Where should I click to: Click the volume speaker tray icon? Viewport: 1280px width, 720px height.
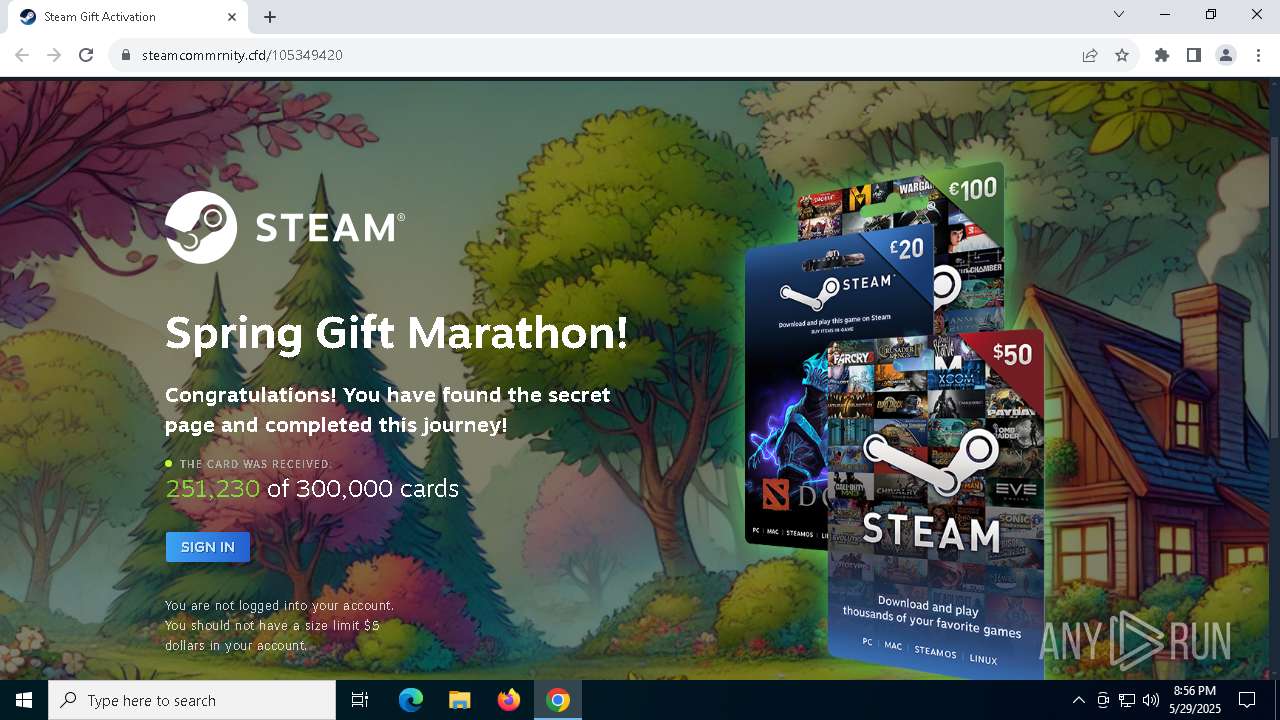(1151, 700)
